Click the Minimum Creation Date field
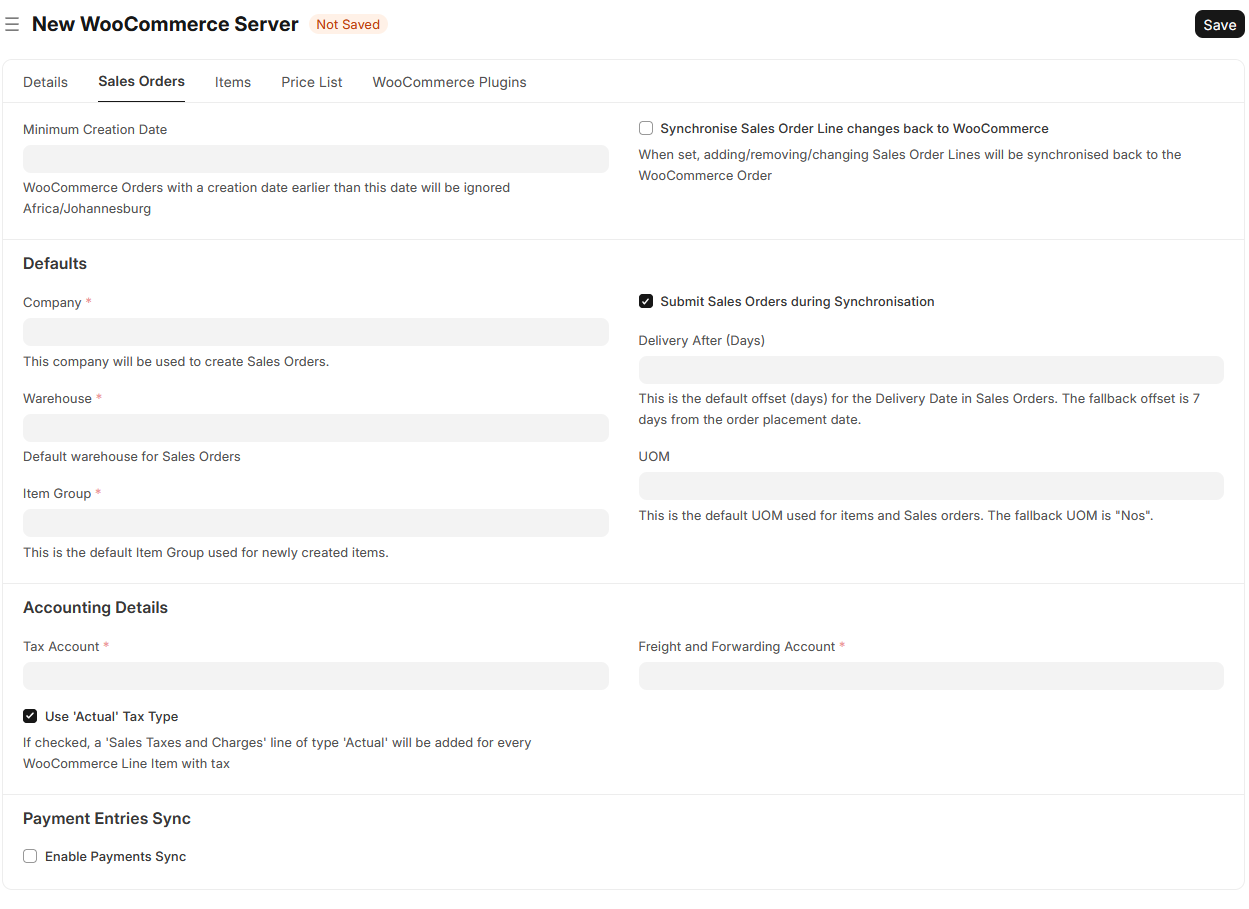This screenshot has width=1249, height=909. point(315,159)
